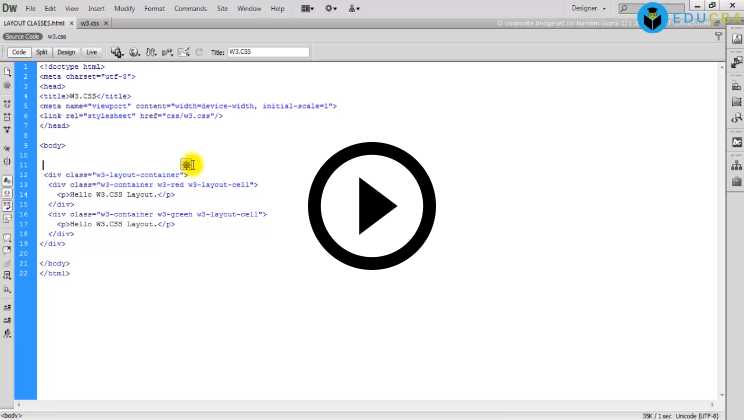Switch to Design view
This screenshot has height=420, width=744.
pyautogui.click(x=66, y=52)
